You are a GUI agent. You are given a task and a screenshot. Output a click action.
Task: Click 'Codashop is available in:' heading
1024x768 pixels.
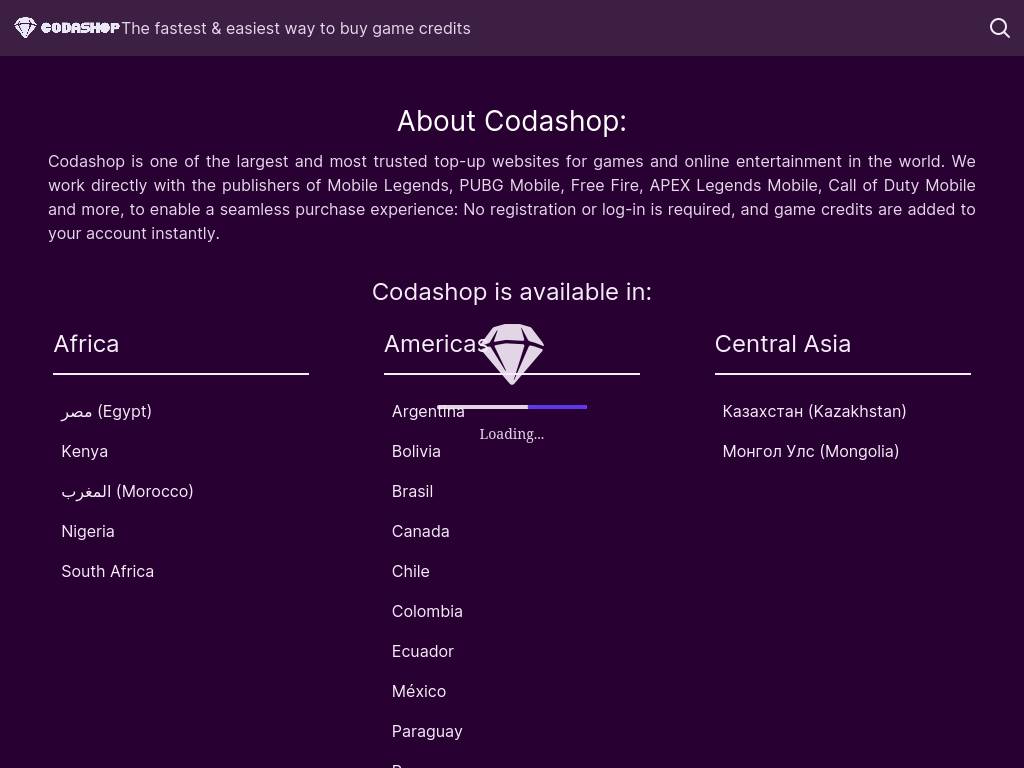coord(512,292)
